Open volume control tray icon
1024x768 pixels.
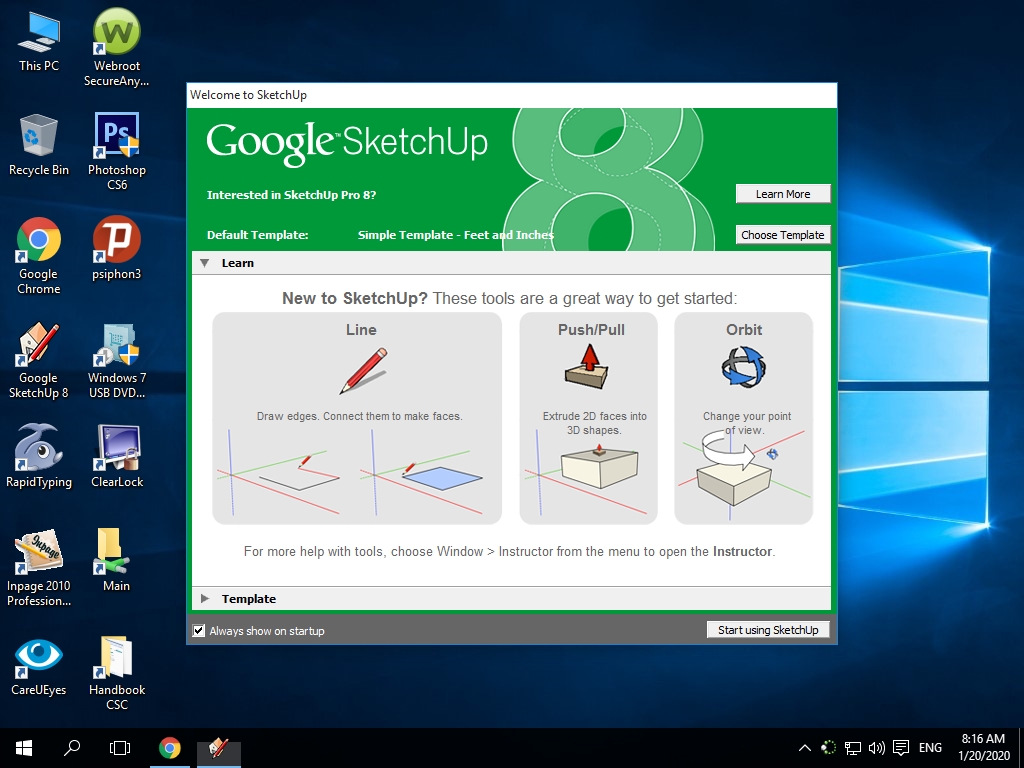click(876, 748)
